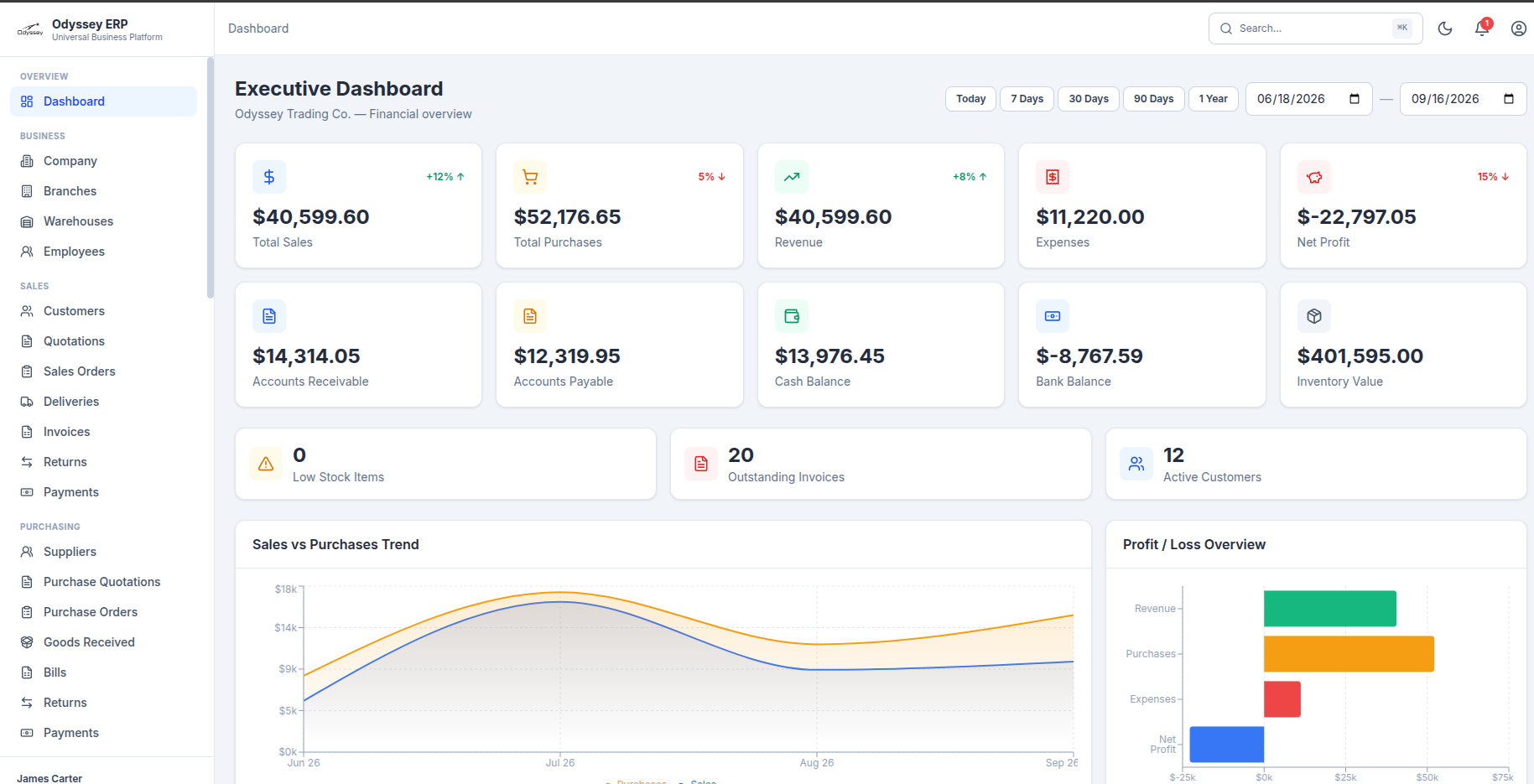Image resolution: width=1534 pixels, height=784 pixels.
Task: Click the Outstanding Invoices file icon
Action: 701,464
